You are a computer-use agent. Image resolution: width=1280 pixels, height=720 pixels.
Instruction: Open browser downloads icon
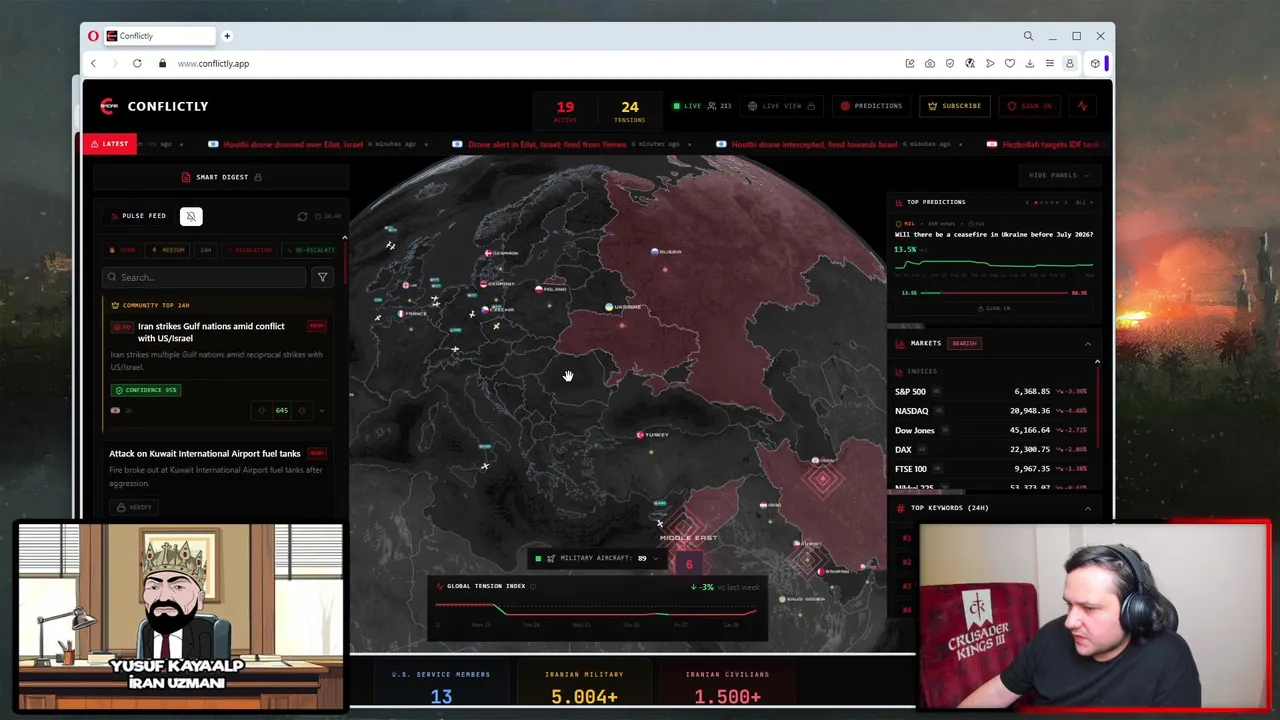1030,63
